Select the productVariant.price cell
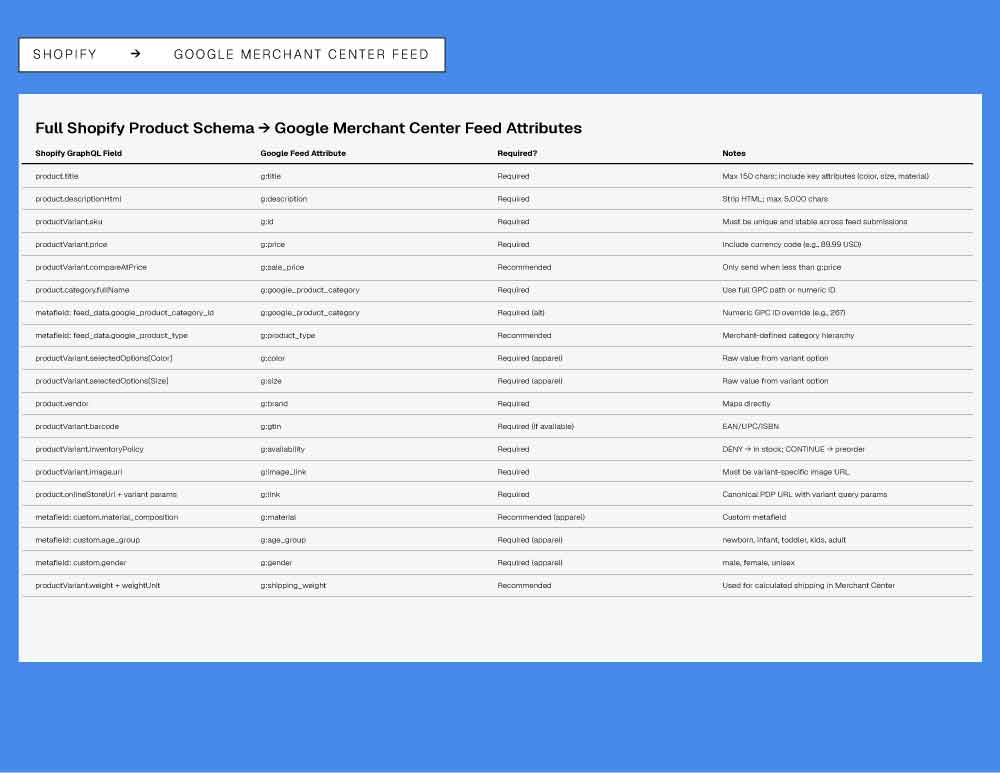The width and height of the screenshot is (1000, 773). tap(71, 244)
